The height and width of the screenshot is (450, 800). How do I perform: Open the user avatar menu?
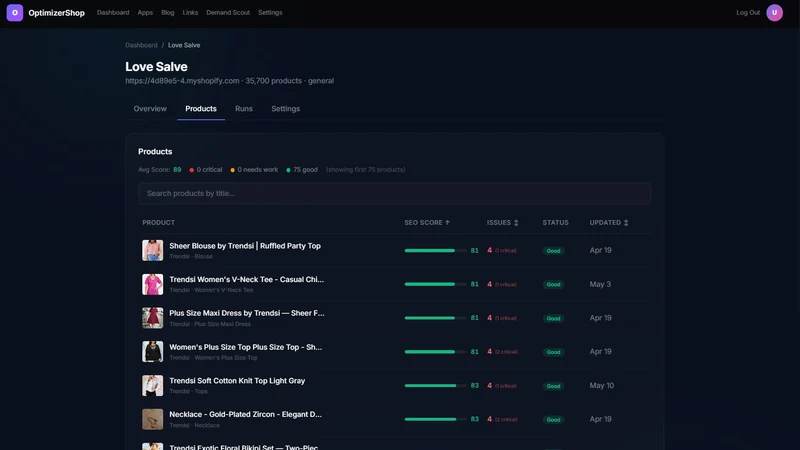(x=774, y=13)
